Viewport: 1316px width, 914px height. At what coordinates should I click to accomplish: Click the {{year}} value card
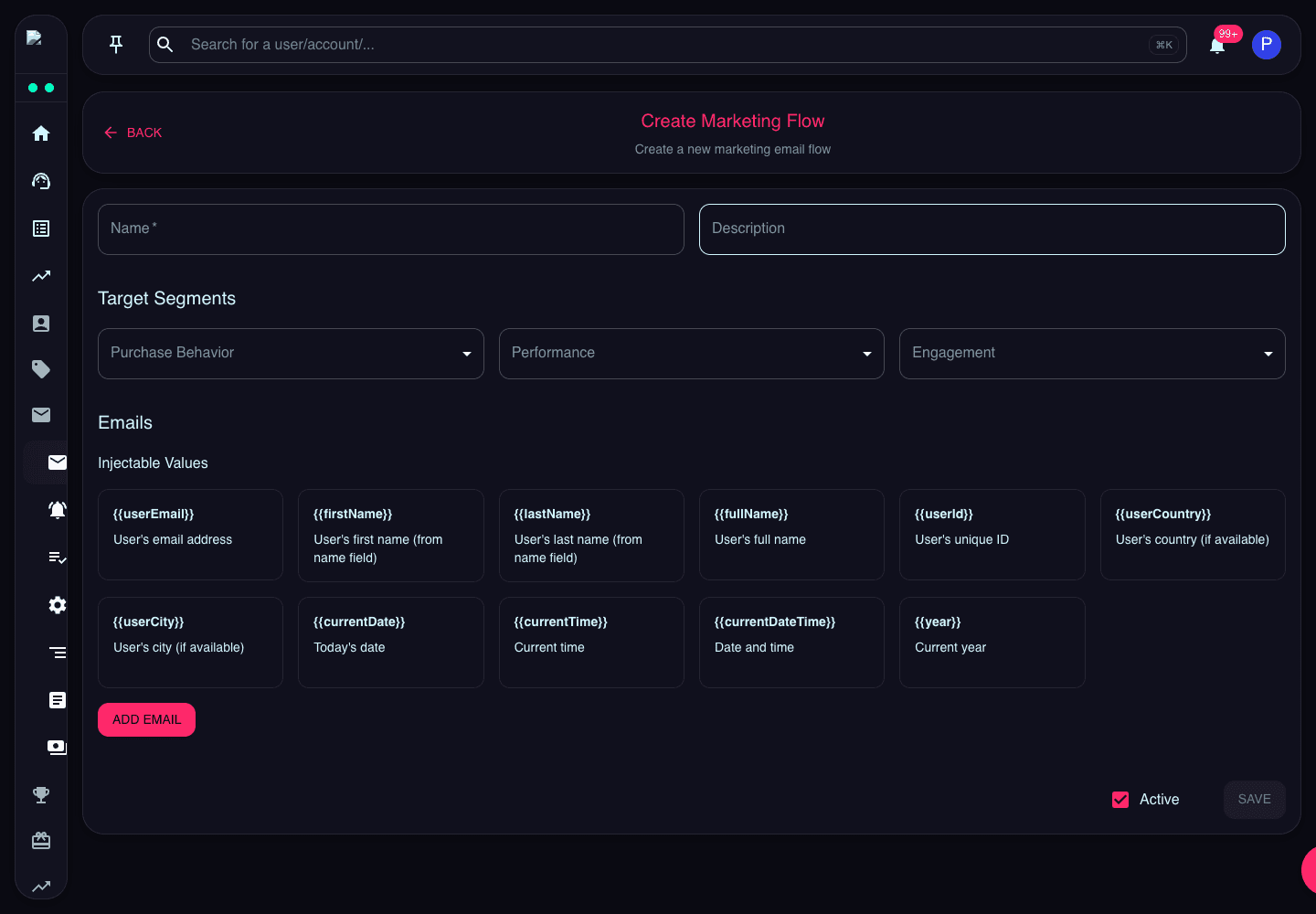(x=992, y=643)
